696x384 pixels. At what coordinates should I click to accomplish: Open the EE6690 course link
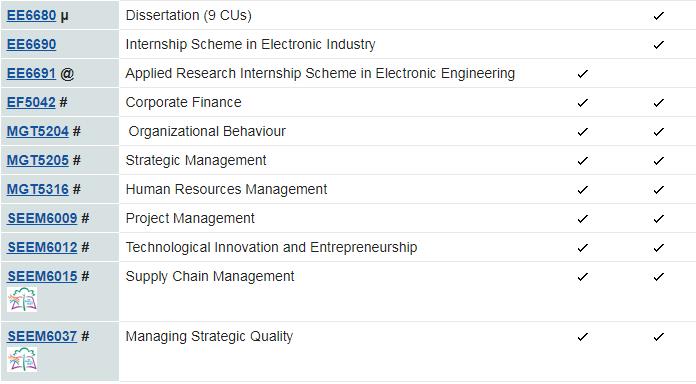[x=32, y=44]
